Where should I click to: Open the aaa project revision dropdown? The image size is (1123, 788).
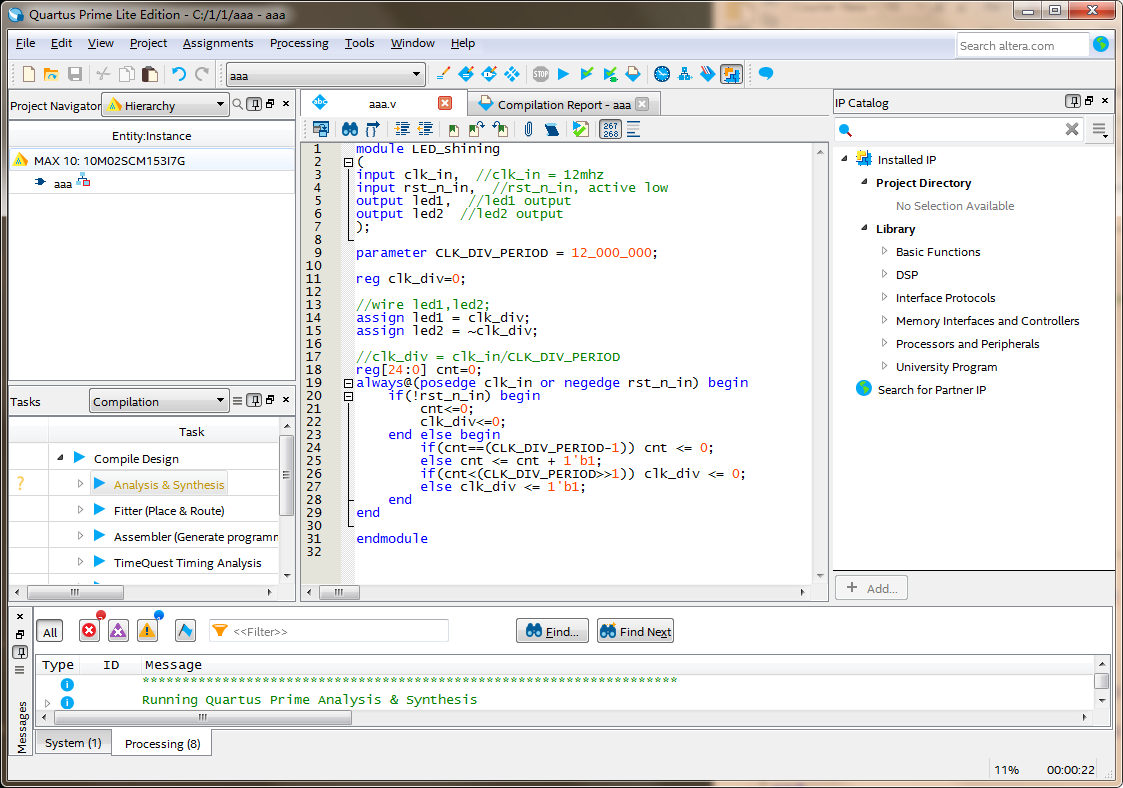click(x=326, y=75)
